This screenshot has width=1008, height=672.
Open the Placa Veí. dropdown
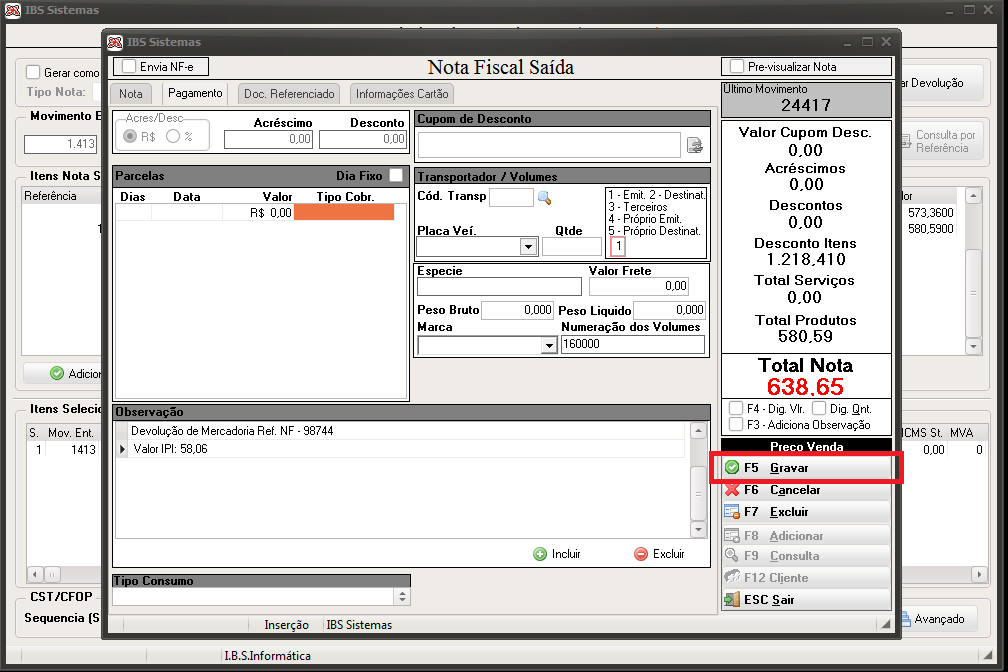528,246
